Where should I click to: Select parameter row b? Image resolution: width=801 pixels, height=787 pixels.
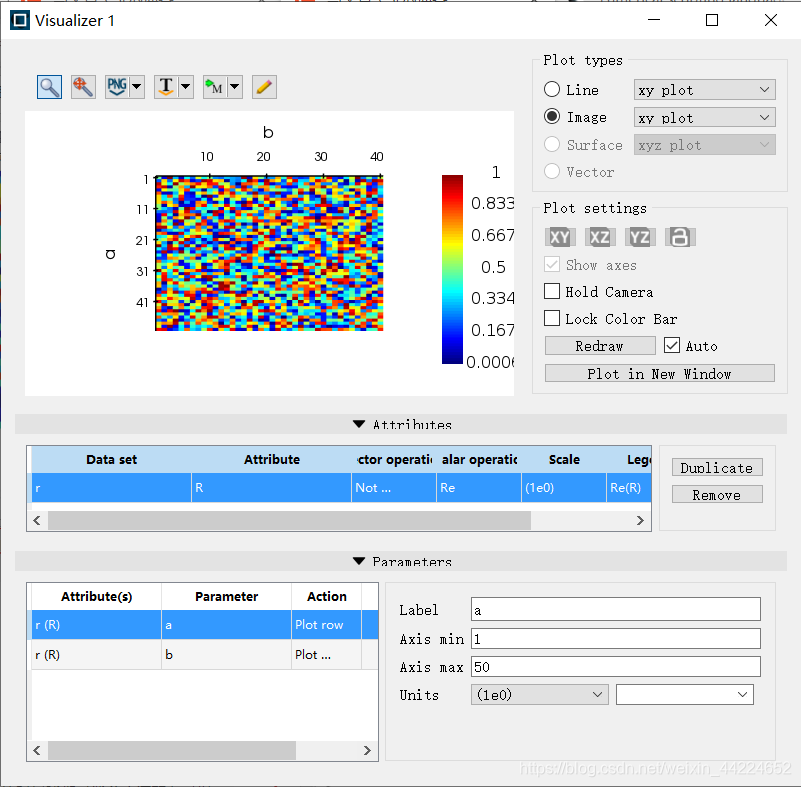point(204,655)
